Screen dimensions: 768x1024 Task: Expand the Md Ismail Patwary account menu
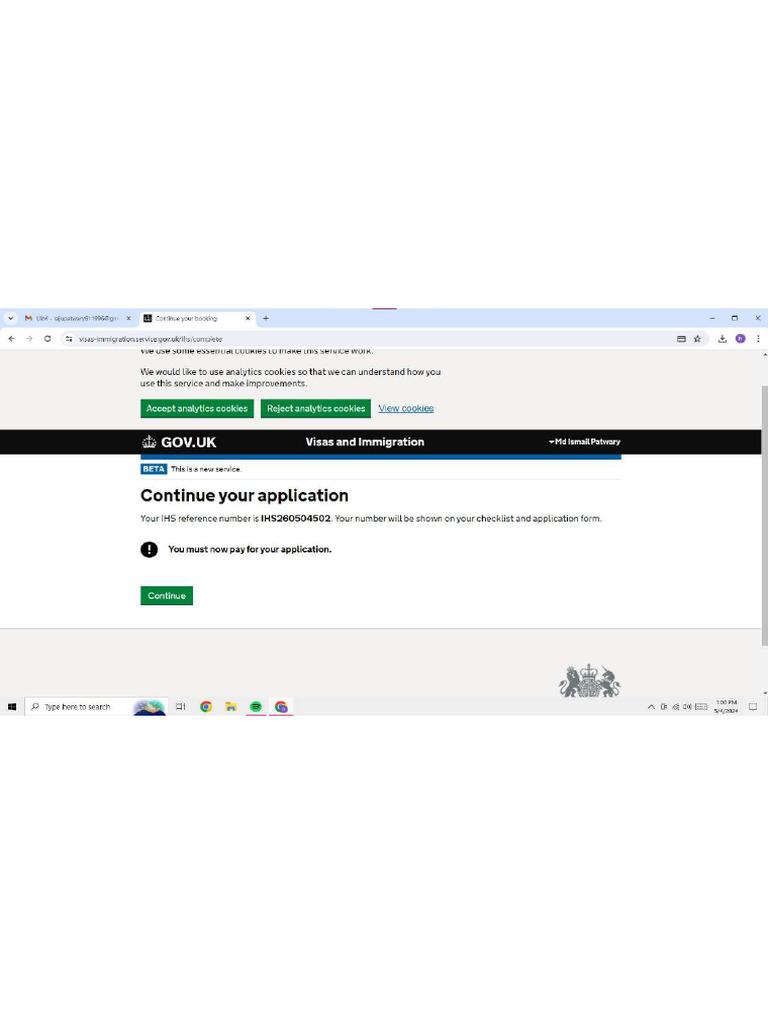[x=584, y=442]
